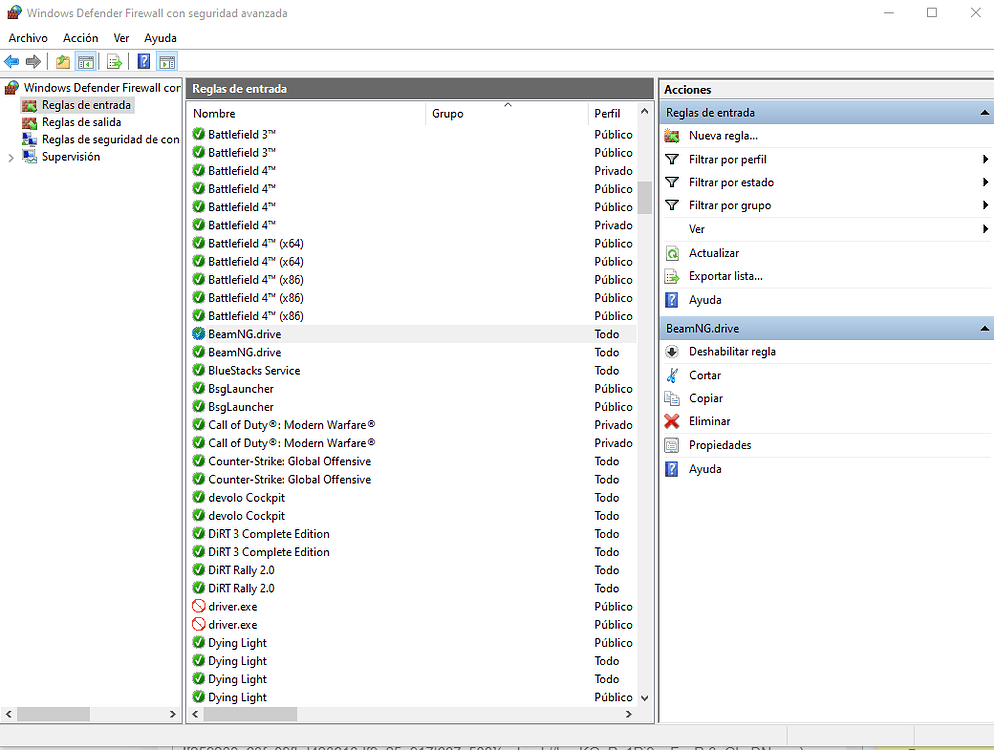Click the back arrow navigation icon
This screenshot has height=750, width=994.
[11, 61]
